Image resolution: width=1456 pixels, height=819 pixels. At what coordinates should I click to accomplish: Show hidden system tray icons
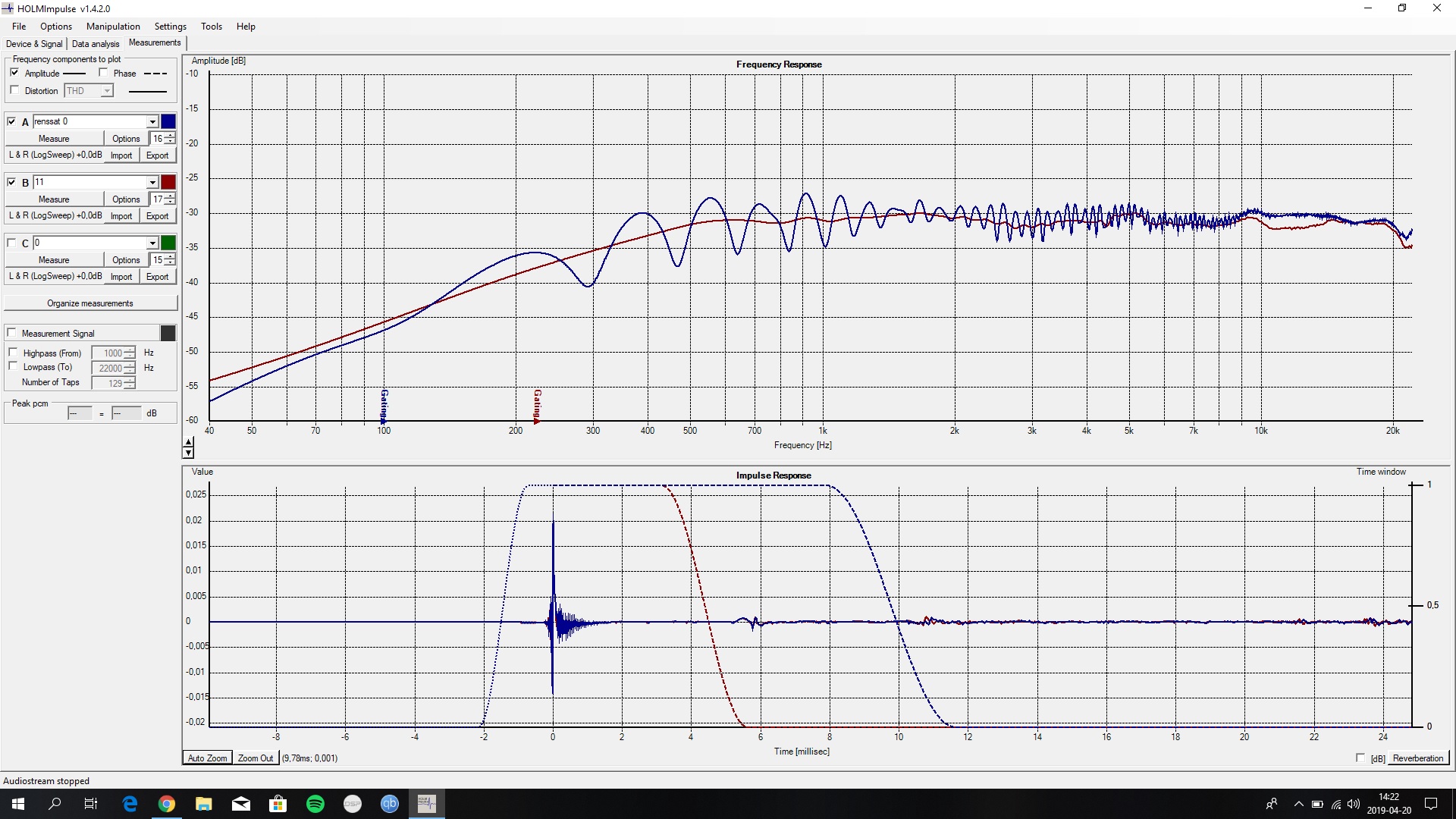click(1298, 804)
